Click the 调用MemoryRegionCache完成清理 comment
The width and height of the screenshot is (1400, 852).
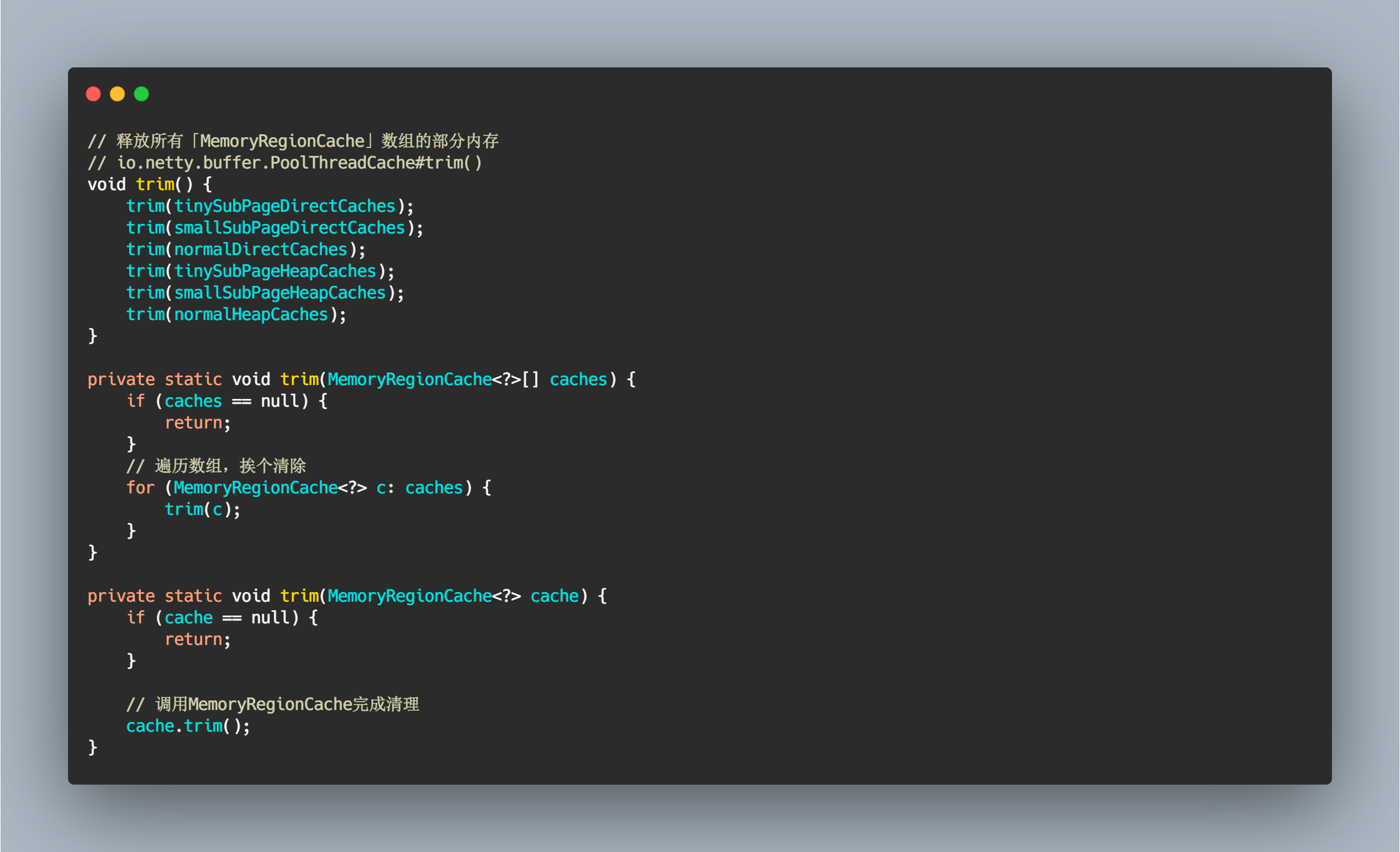tap(273, 705)
